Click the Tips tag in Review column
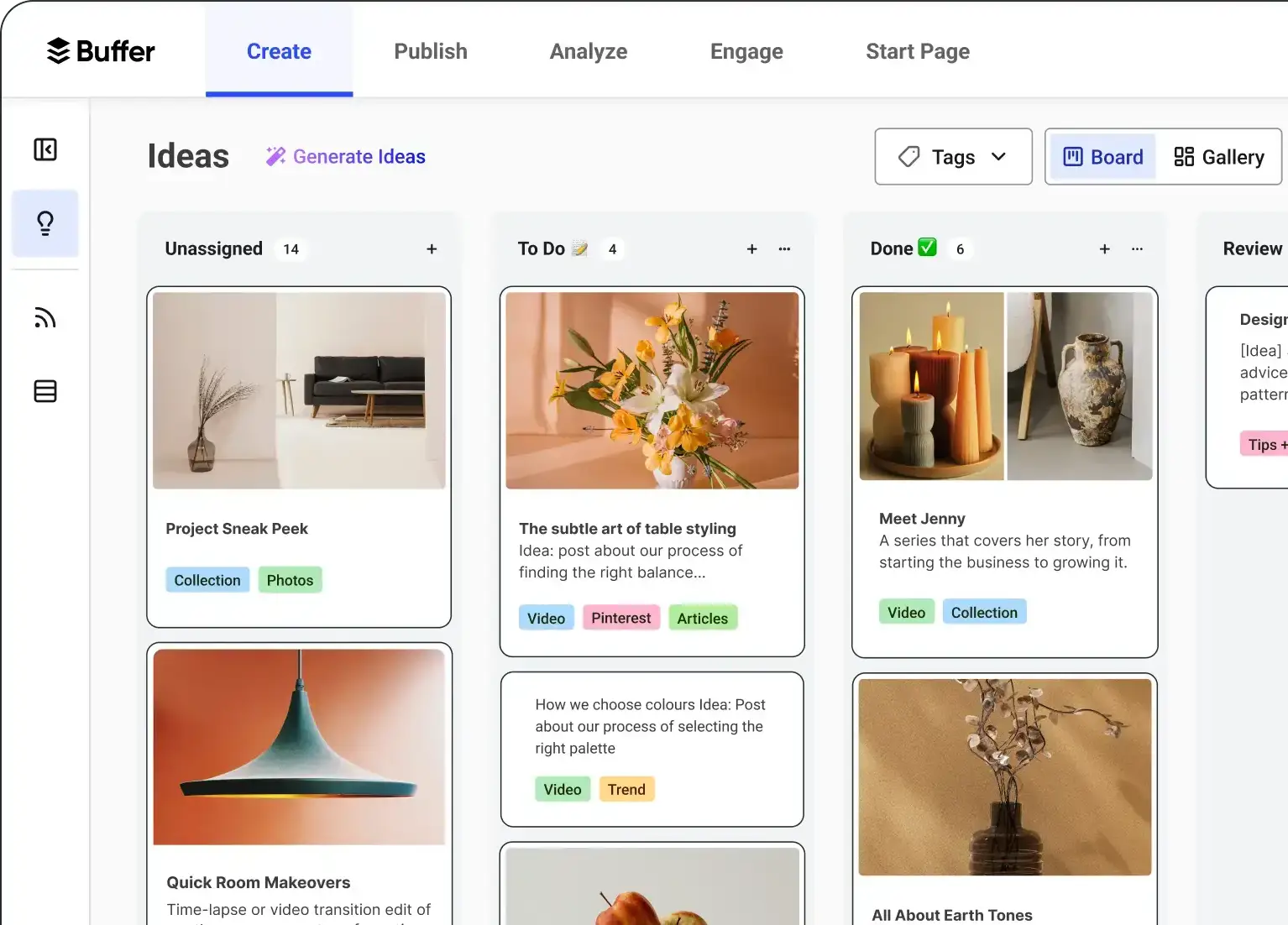 (x=1264, y=444)
